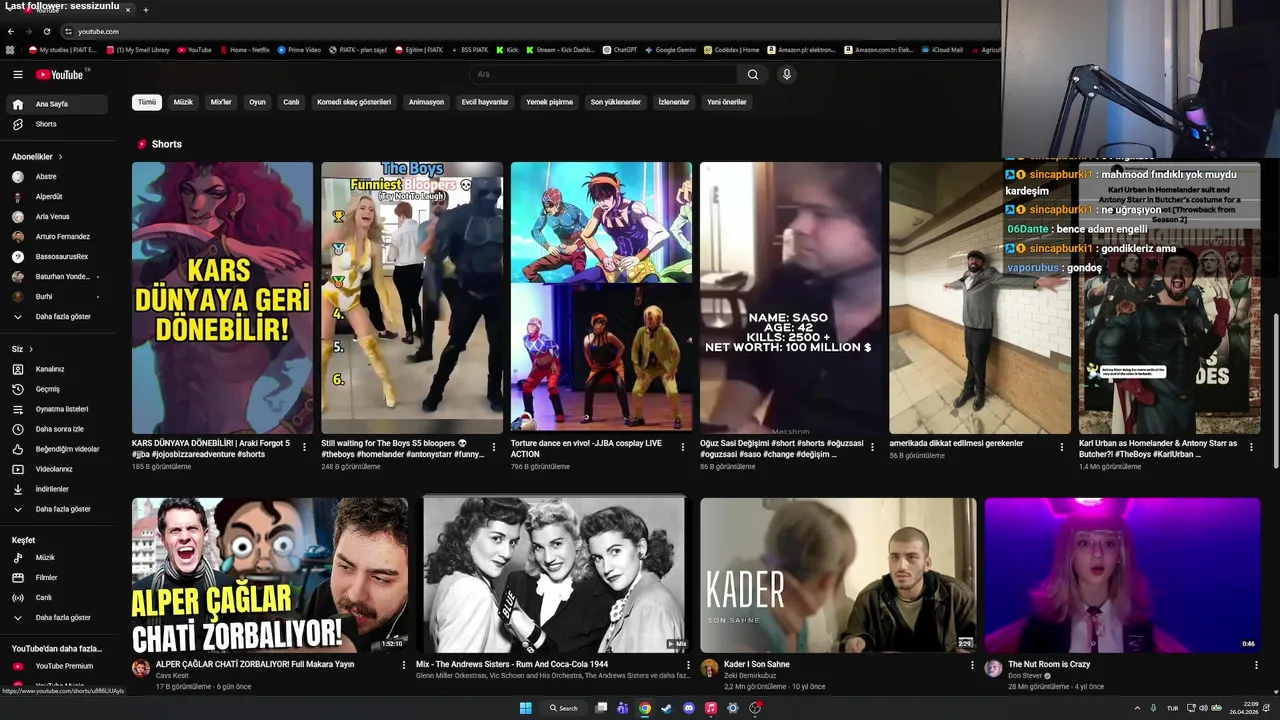Click the browser address bar
1280x720 pixels.
[x=530, y=31]
